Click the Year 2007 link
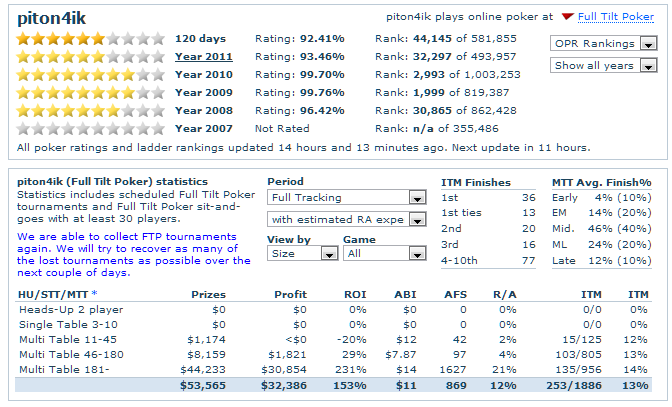672x407 pixels. (204, 128)
